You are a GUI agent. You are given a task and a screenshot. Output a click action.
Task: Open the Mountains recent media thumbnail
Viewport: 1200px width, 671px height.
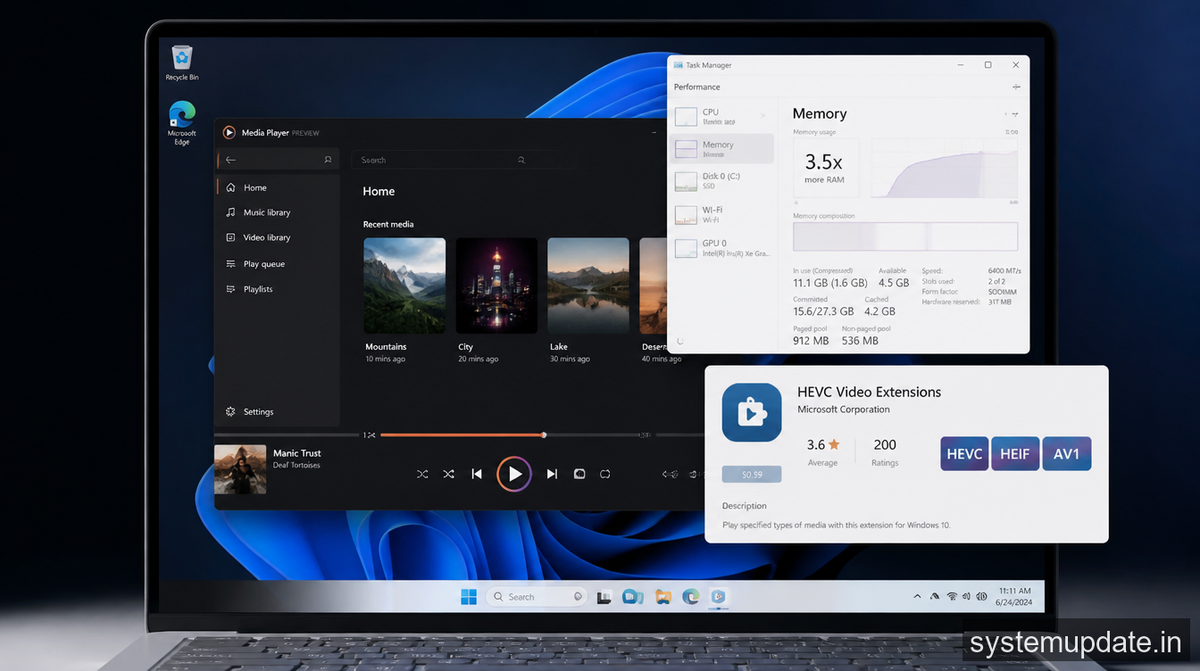tap(404, 285)
